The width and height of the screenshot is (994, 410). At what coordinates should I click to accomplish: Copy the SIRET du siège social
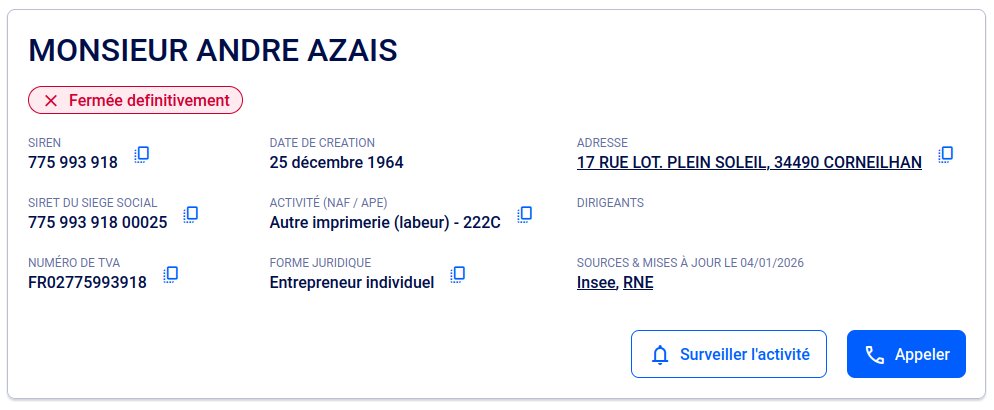tap(191, 214)
